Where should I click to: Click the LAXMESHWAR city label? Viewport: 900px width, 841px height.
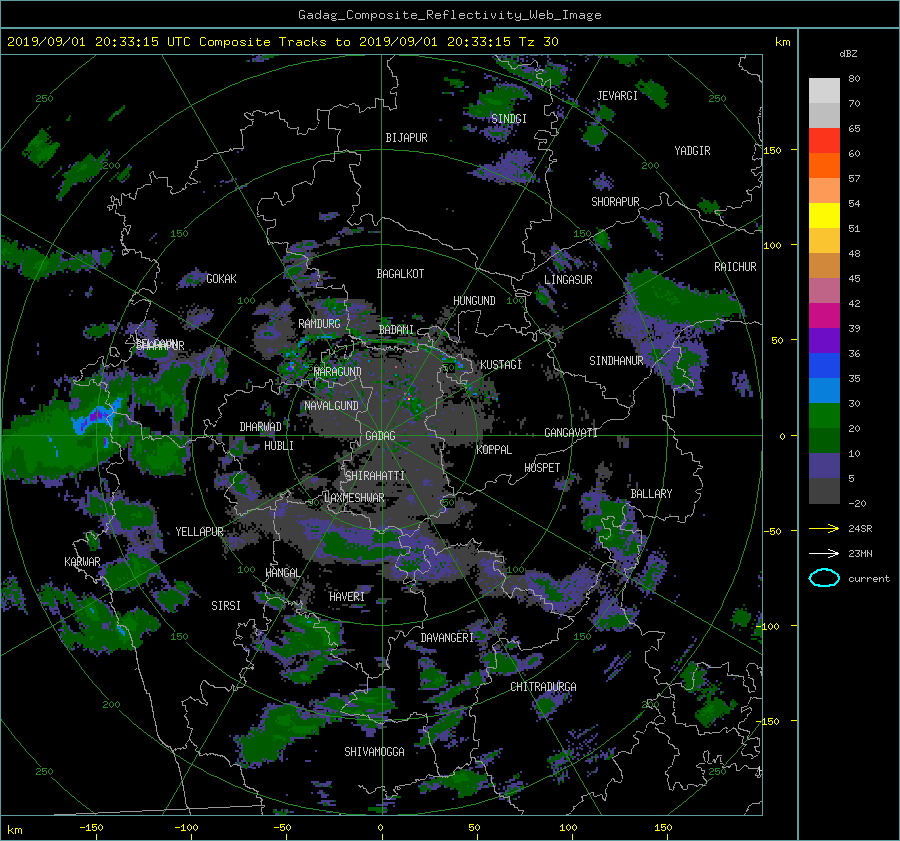[354, 498]
